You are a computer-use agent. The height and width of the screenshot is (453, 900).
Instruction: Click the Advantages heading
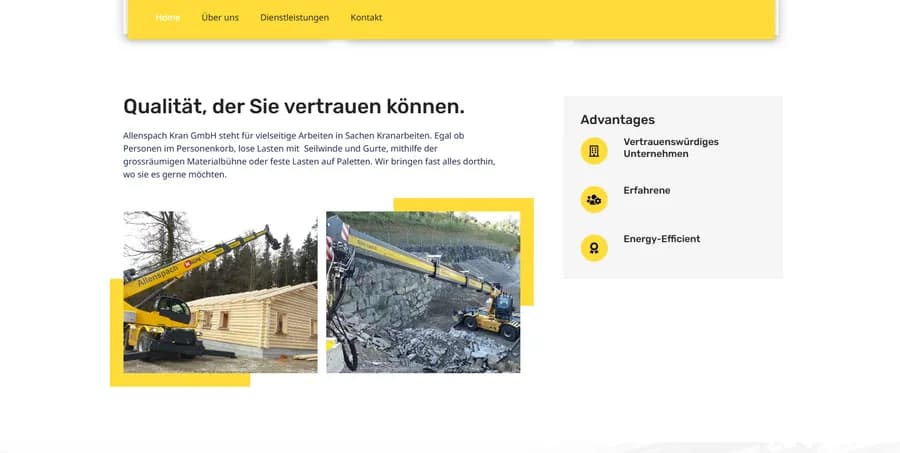[x=618, y=120]
